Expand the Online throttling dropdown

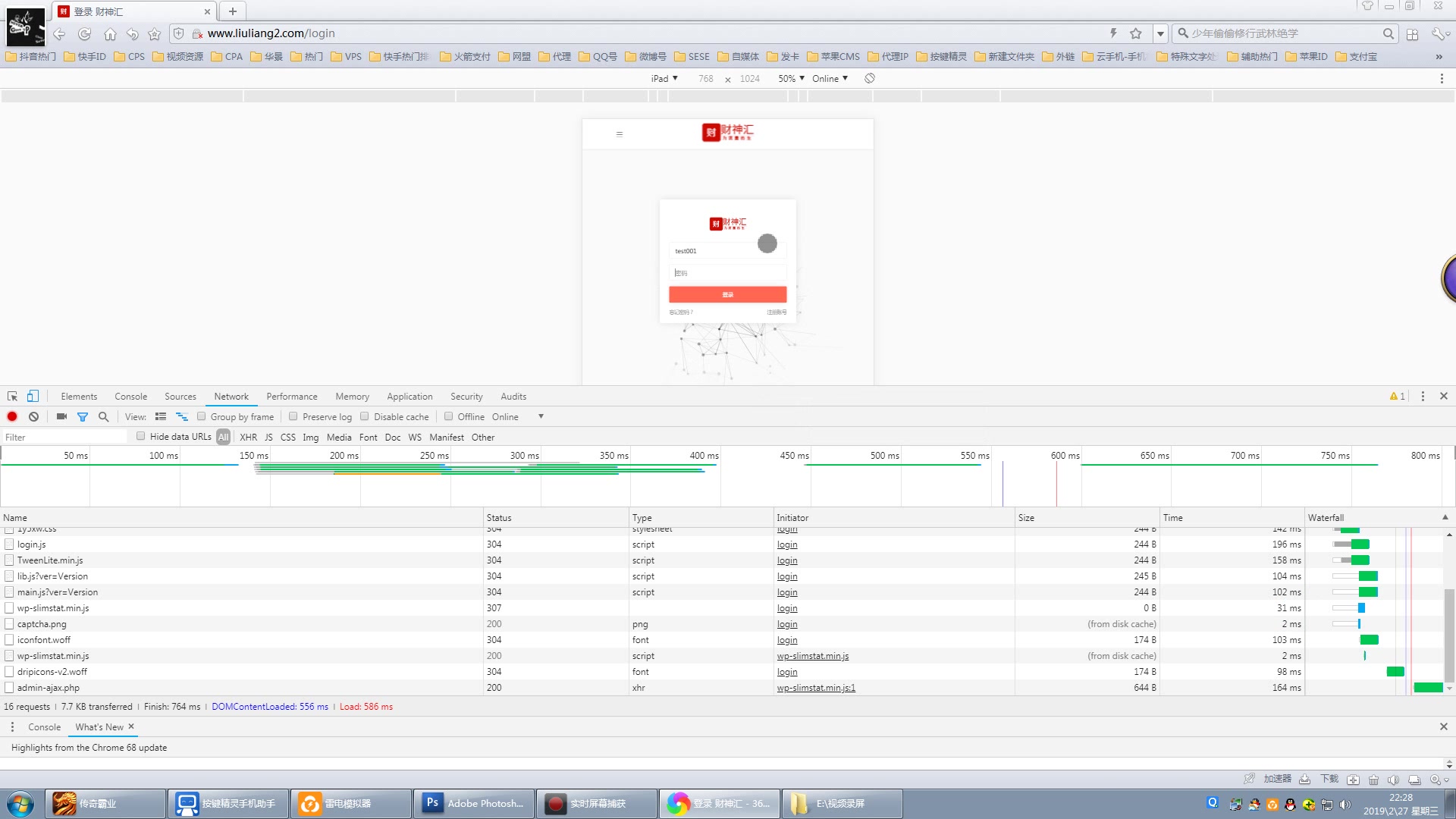pos(830,78)
